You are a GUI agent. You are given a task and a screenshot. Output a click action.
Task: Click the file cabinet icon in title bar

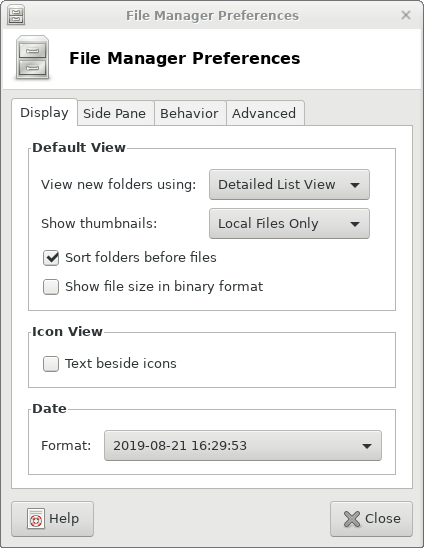16,15
